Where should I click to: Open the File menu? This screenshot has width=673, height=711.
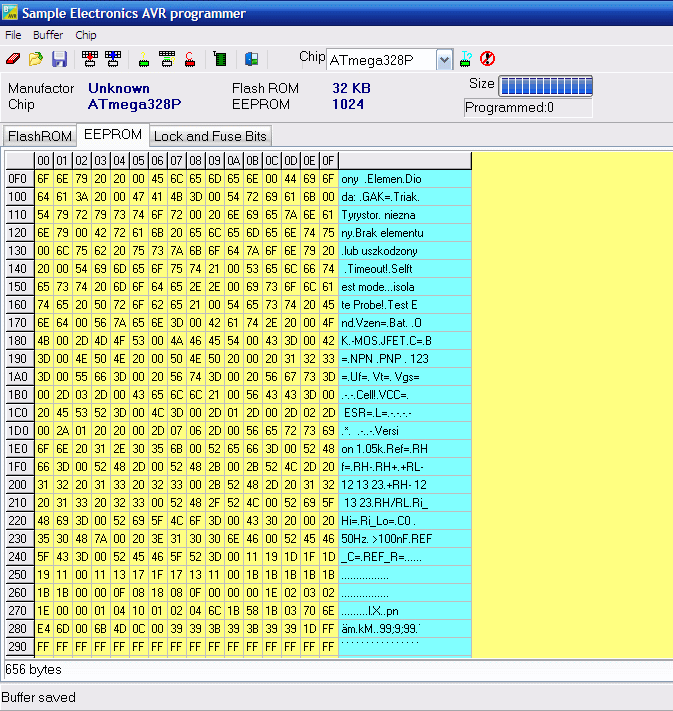pos(13,35)
